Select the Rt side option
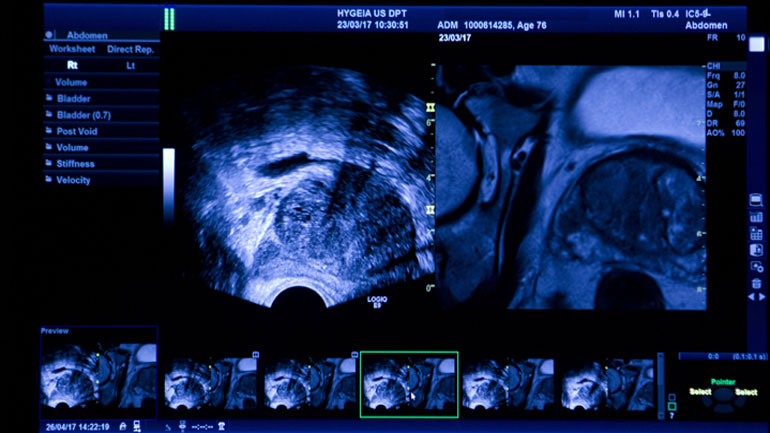 pos(71,65)
